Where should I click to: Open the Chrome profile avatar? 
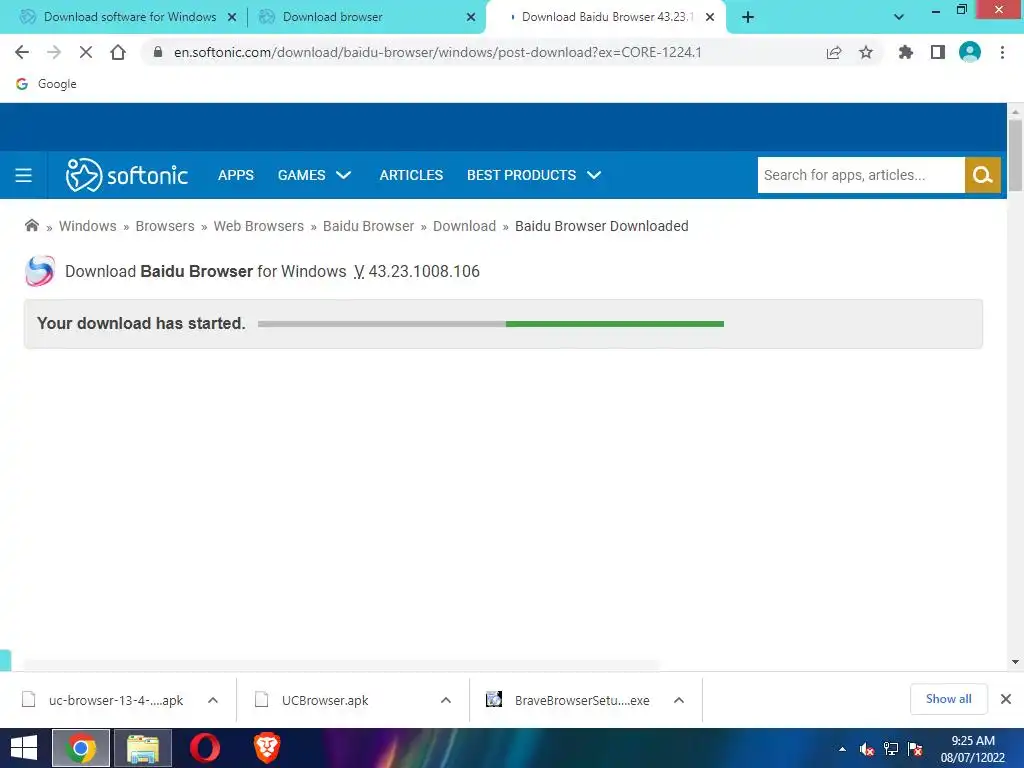pyautogui.click(x=970, y=52)
